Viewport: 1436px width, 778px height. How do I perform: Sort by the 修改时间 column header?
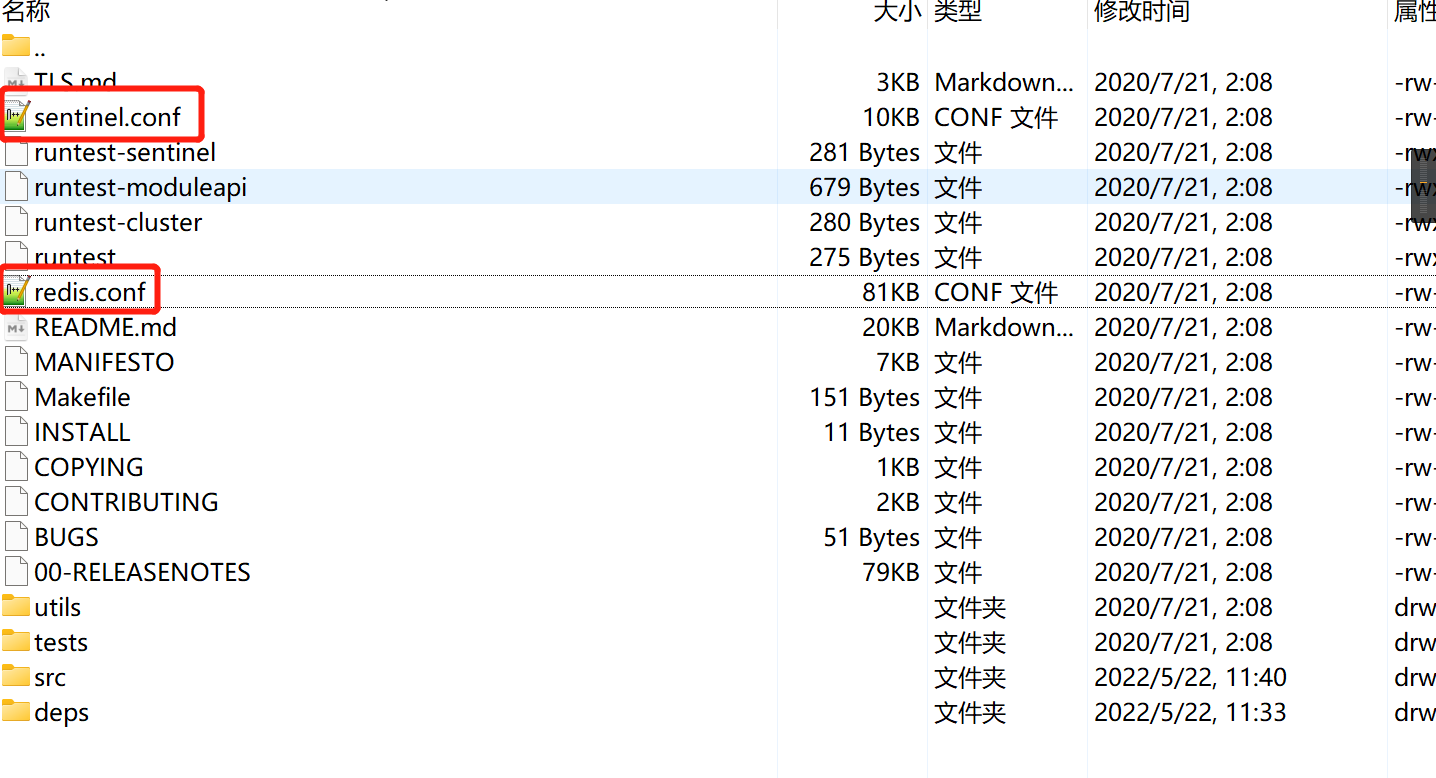point(1142,11)
